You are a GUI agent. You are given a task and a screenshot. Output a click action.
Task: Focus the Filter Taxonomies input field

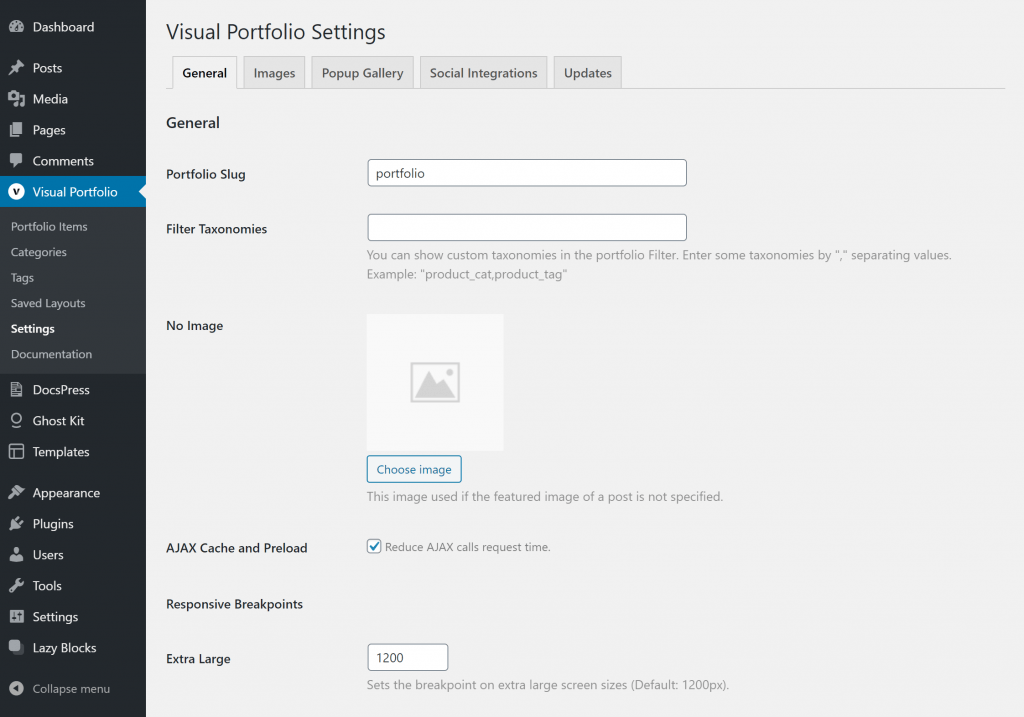527,227
